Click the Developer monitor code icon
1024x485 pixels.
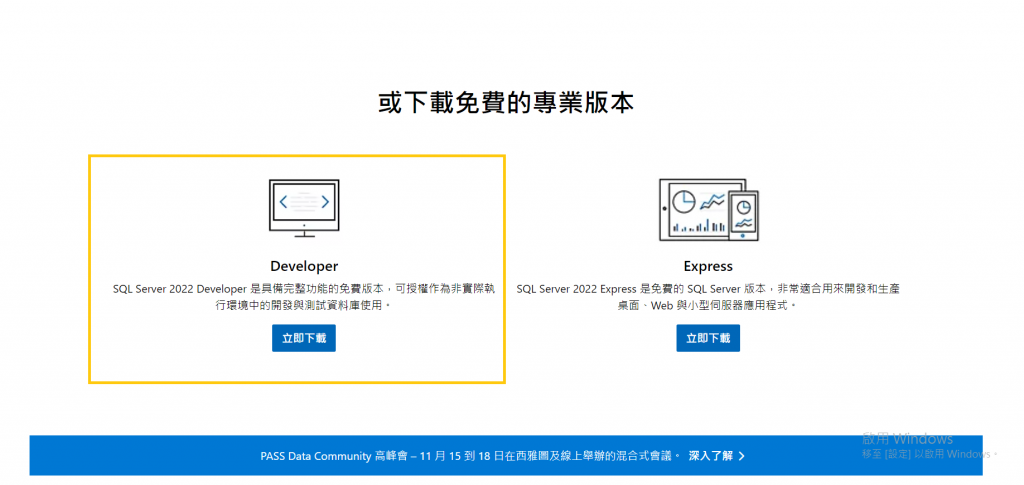tap(304, 208)
